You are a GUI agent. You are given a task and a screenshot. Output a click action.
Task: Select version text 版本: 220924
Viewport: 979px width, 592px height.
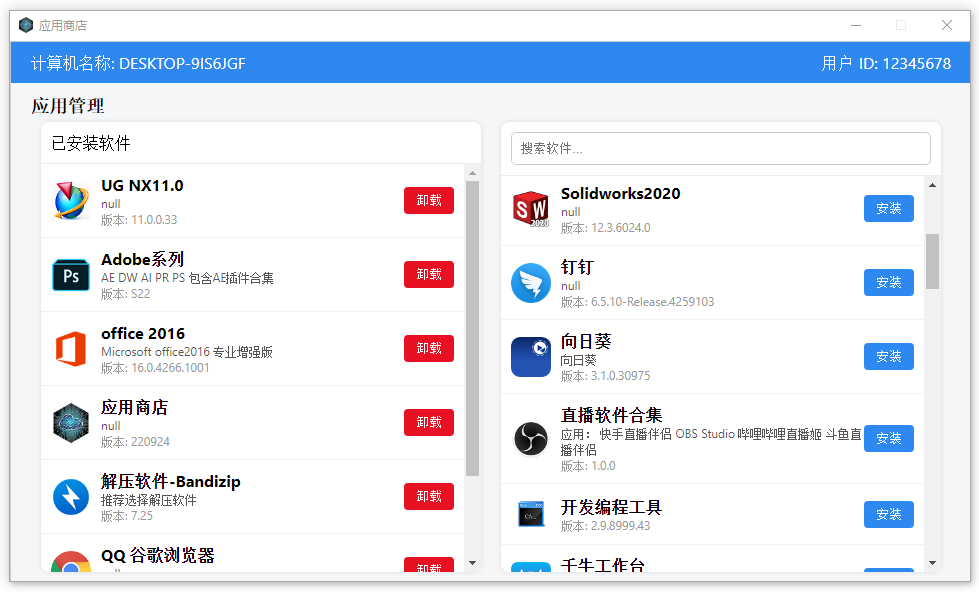135,442
